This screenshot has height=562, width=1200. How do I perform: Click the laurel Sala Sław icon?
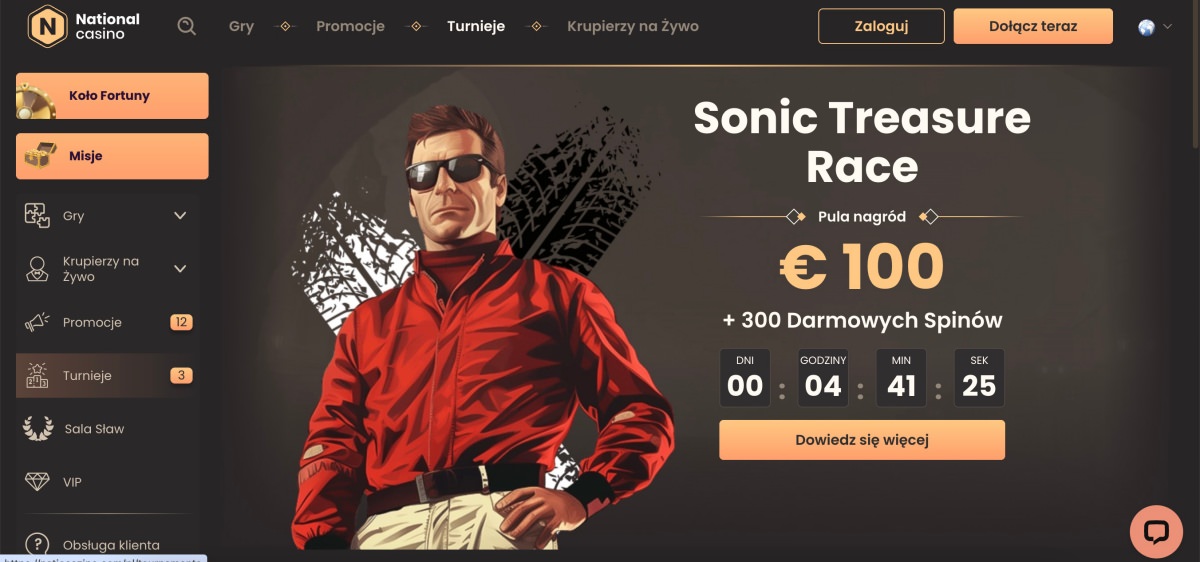click(38, 428)
